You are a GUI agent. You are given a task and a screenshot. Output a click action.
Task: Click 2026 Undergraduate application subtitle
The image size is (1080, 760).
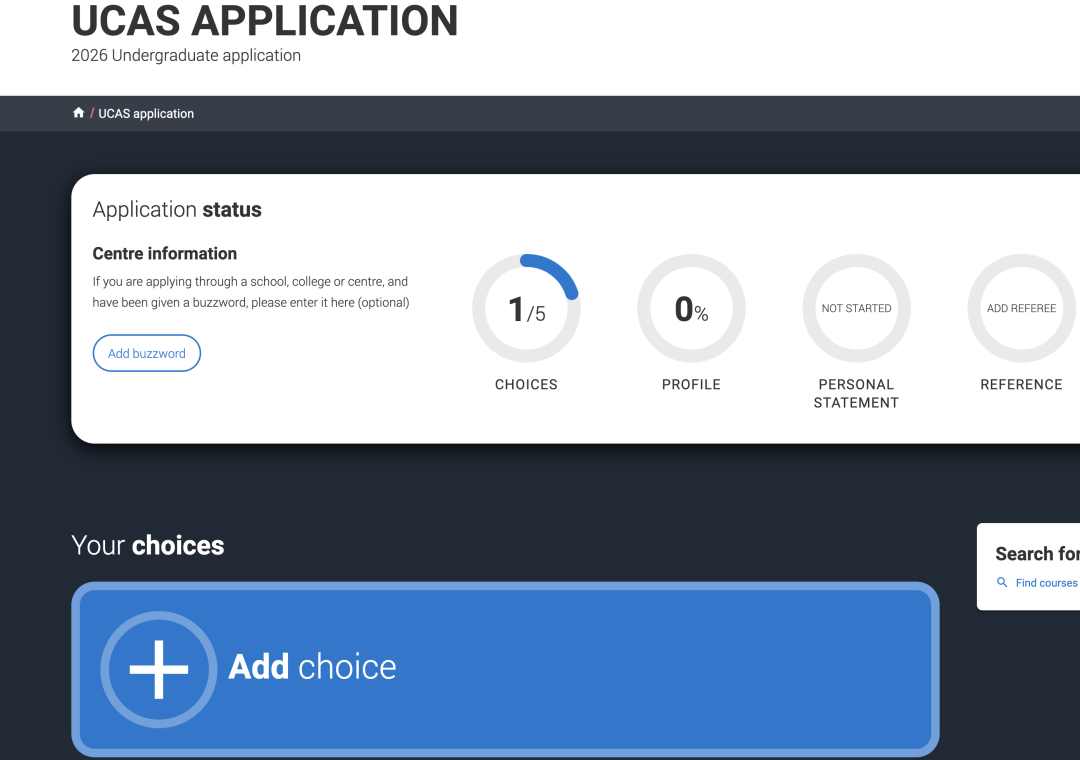[x=186, y=55]
